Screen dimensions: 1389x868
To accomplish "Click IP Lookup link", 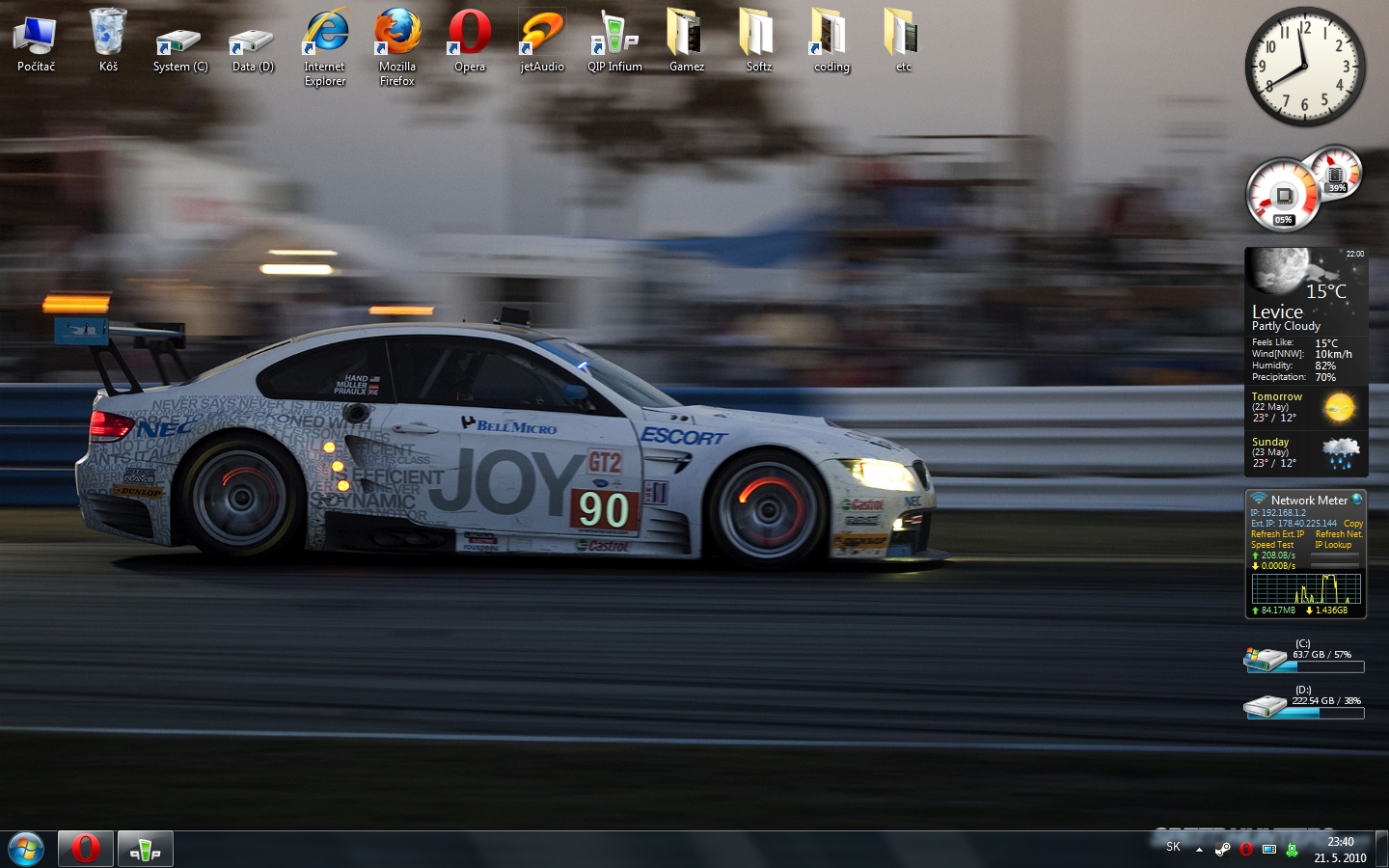I will [1333, 545].
